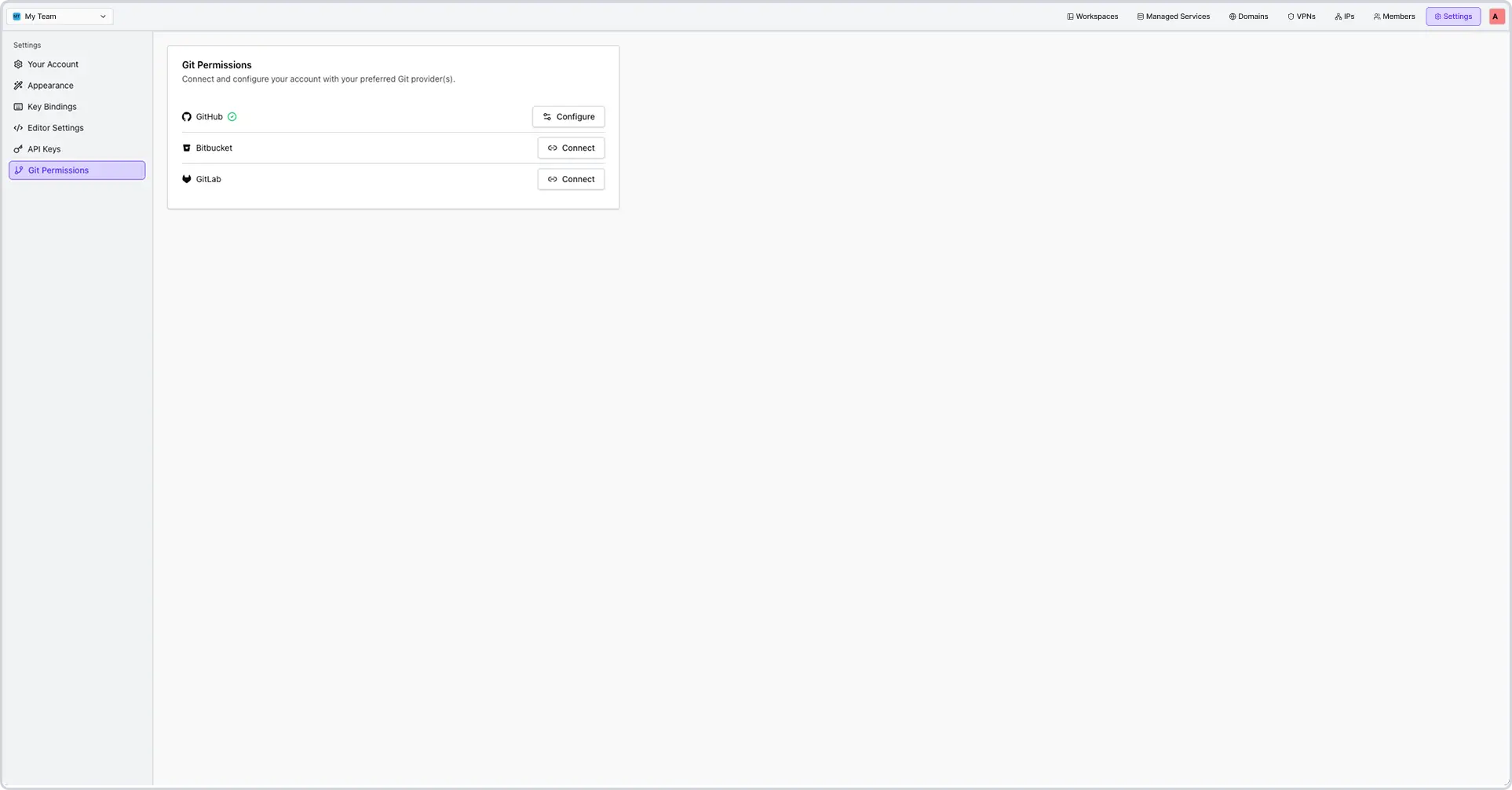Click the shield icon beside VPNs

(1291, 16)
